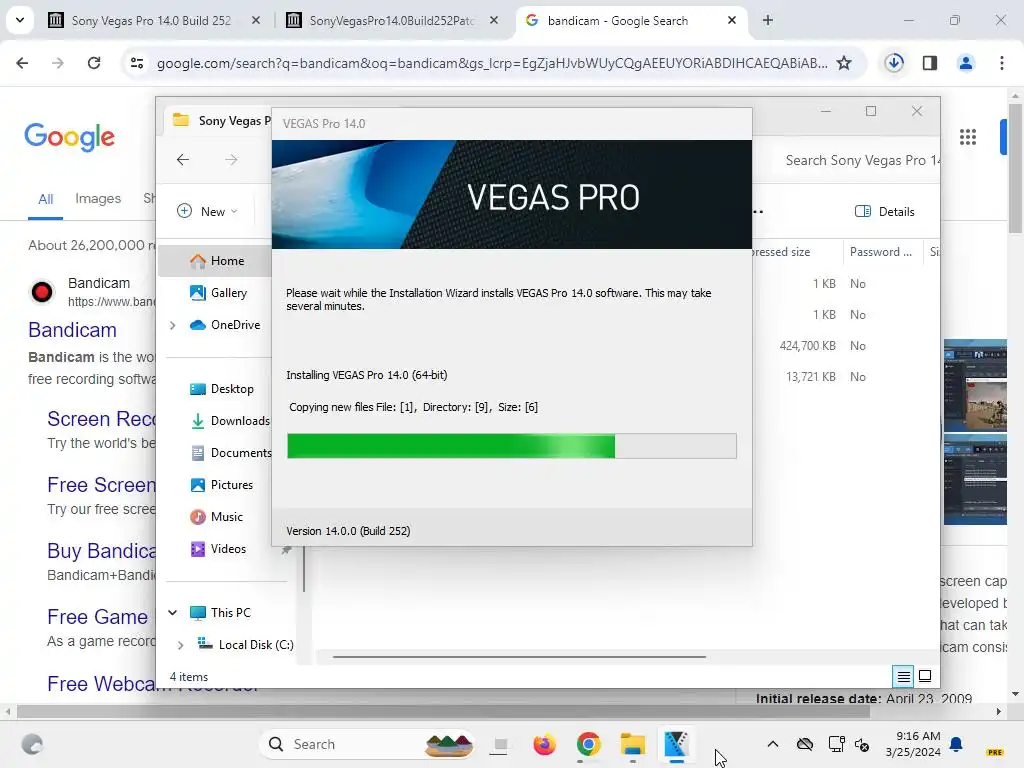Open Music folder in sidebar

(x=216, y=517)
